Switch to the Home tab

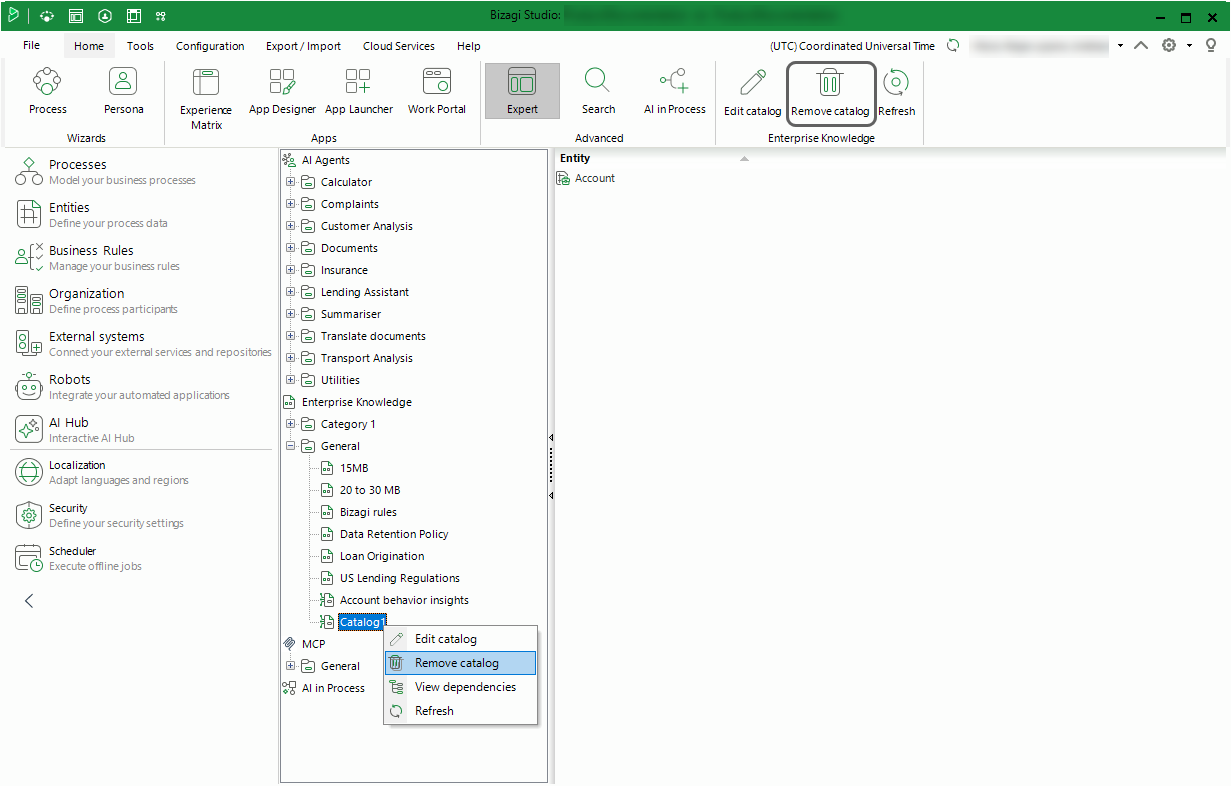pyautogui.click(x=89, y=46)
